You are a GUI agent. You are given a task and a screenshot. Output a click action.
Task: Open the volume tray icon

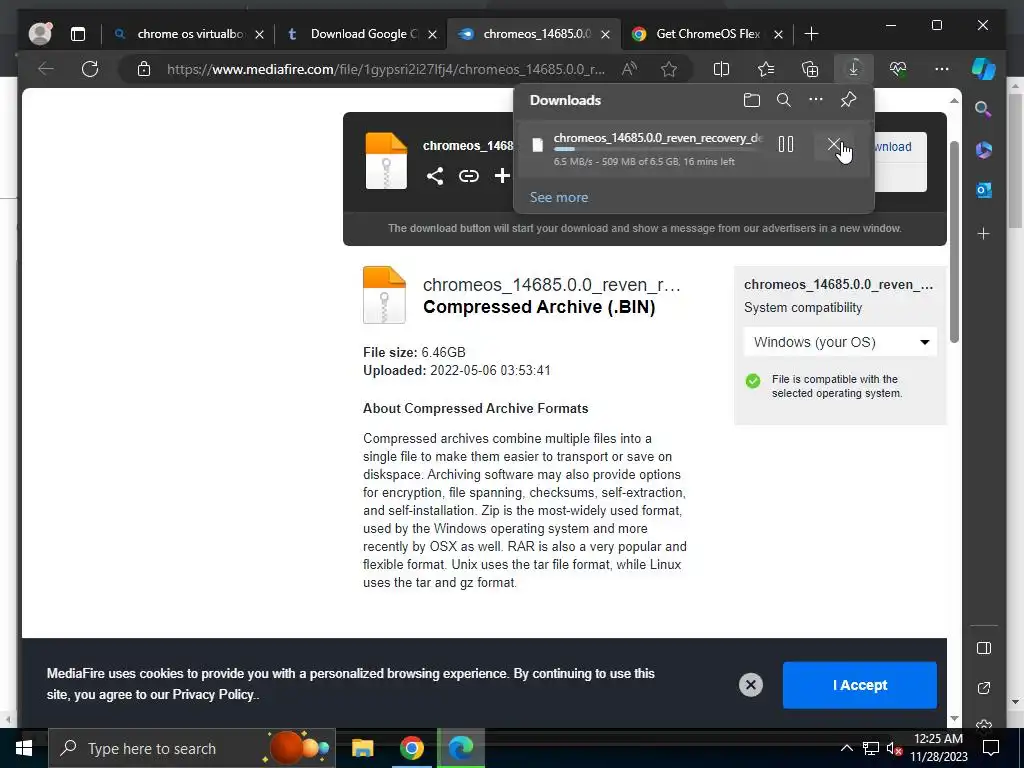click(894, 748)
